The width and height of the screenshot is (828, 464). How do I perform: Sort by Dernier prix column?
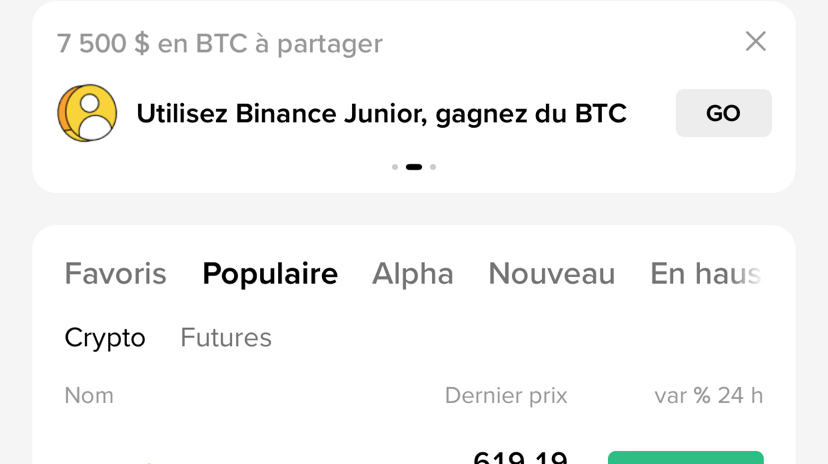(x=506, y=396)
